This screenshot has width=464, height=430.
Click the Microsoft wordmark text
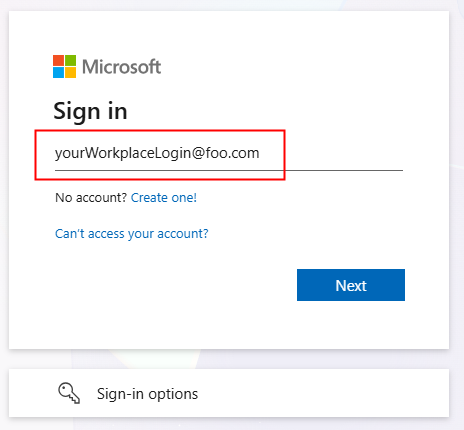[122, 67]
